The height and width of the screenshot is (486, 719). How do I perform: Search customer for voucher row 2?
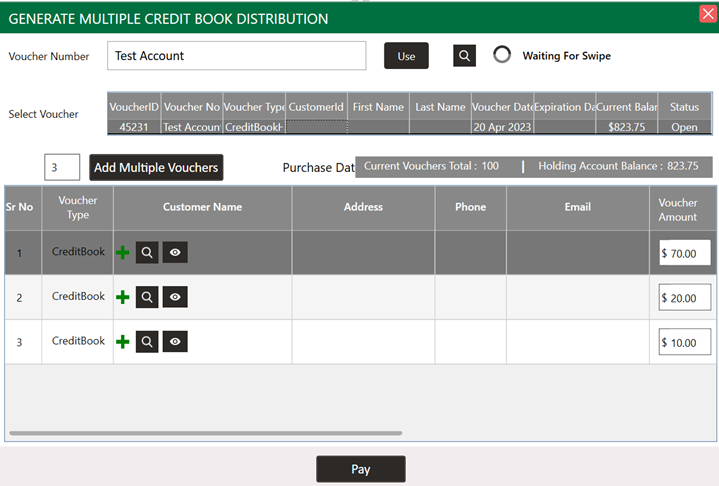[147, 297]
